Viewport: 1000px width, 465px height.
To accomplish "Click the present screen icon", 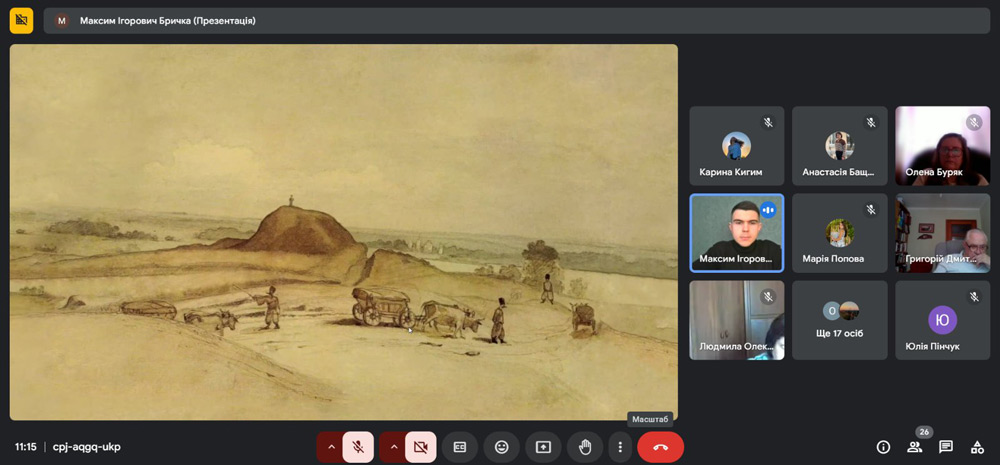I will 543,447.
